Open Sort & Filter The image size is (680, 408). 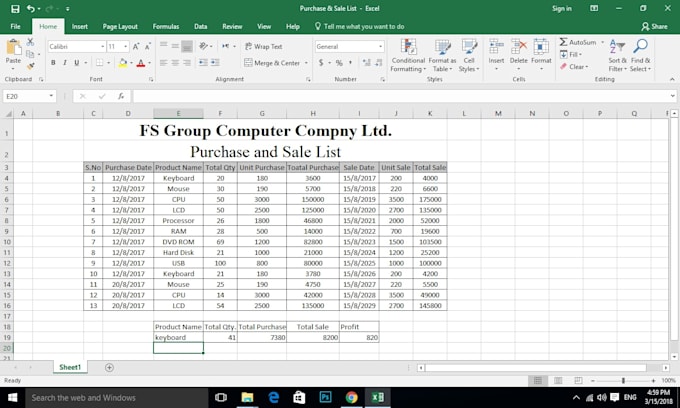pyautogui.click(x=617, y=55)
